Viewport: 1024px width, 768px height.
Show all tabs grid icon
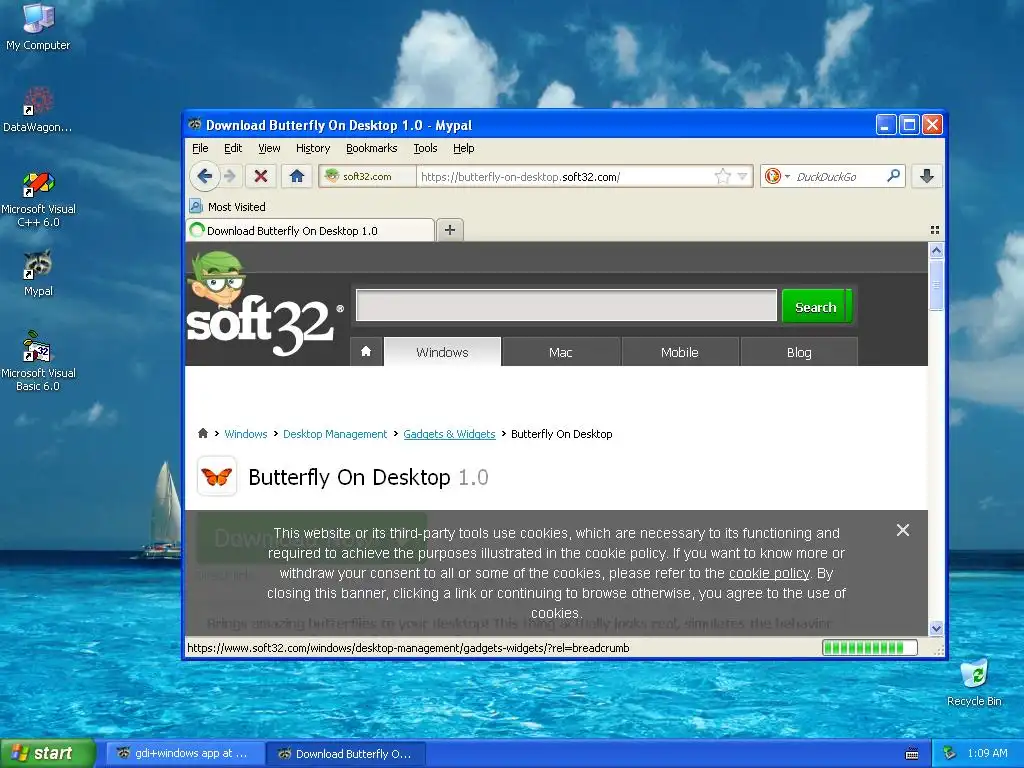pos(935,230)
